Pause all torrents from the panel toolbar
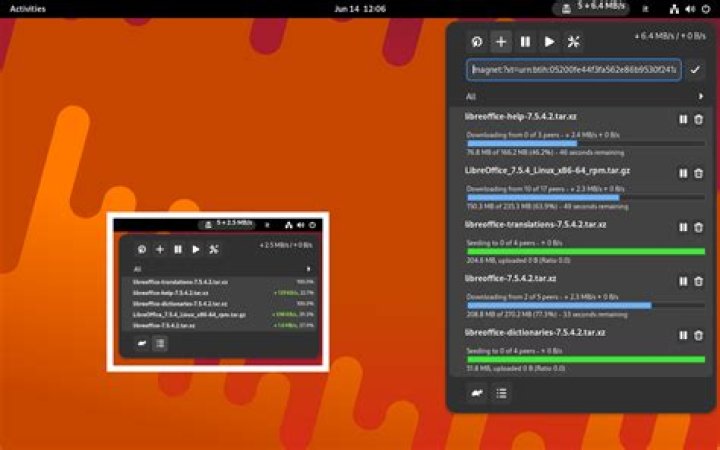 525,42
